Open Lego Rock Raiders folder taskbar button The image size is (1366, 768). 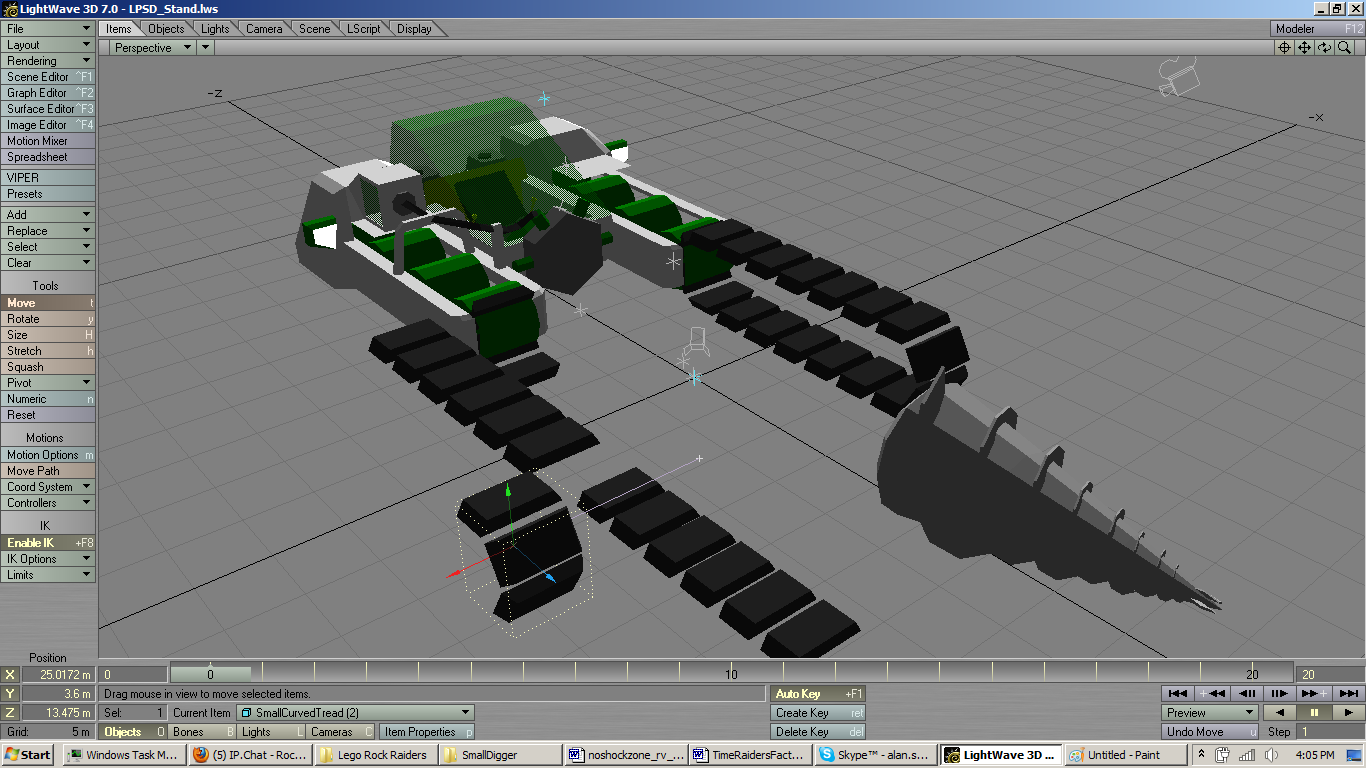[x=374, y=755]
